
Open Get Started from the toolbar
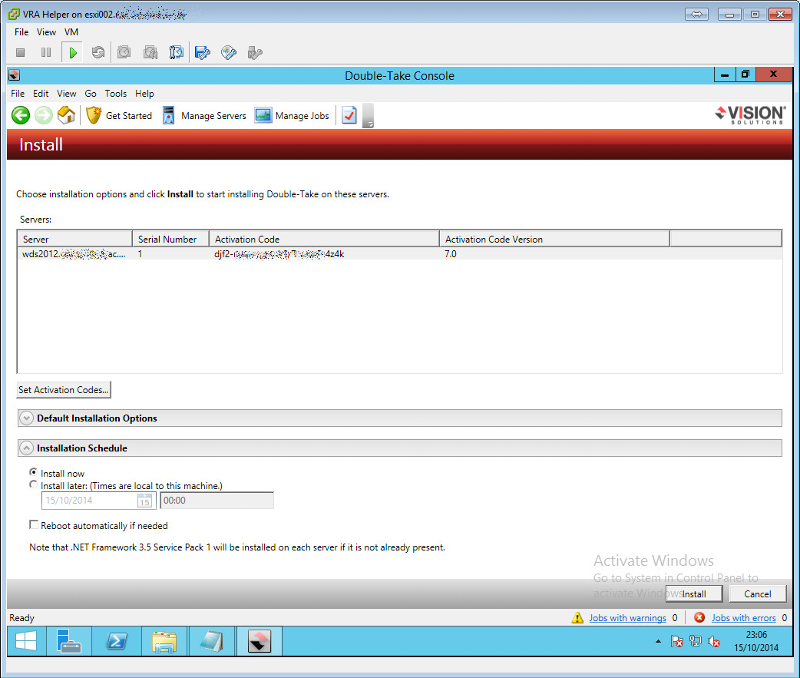[x=119, y=116]
